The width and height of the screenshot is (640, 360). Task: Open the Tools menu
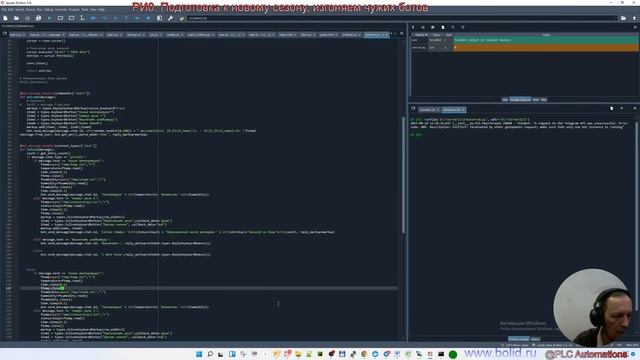85,9
